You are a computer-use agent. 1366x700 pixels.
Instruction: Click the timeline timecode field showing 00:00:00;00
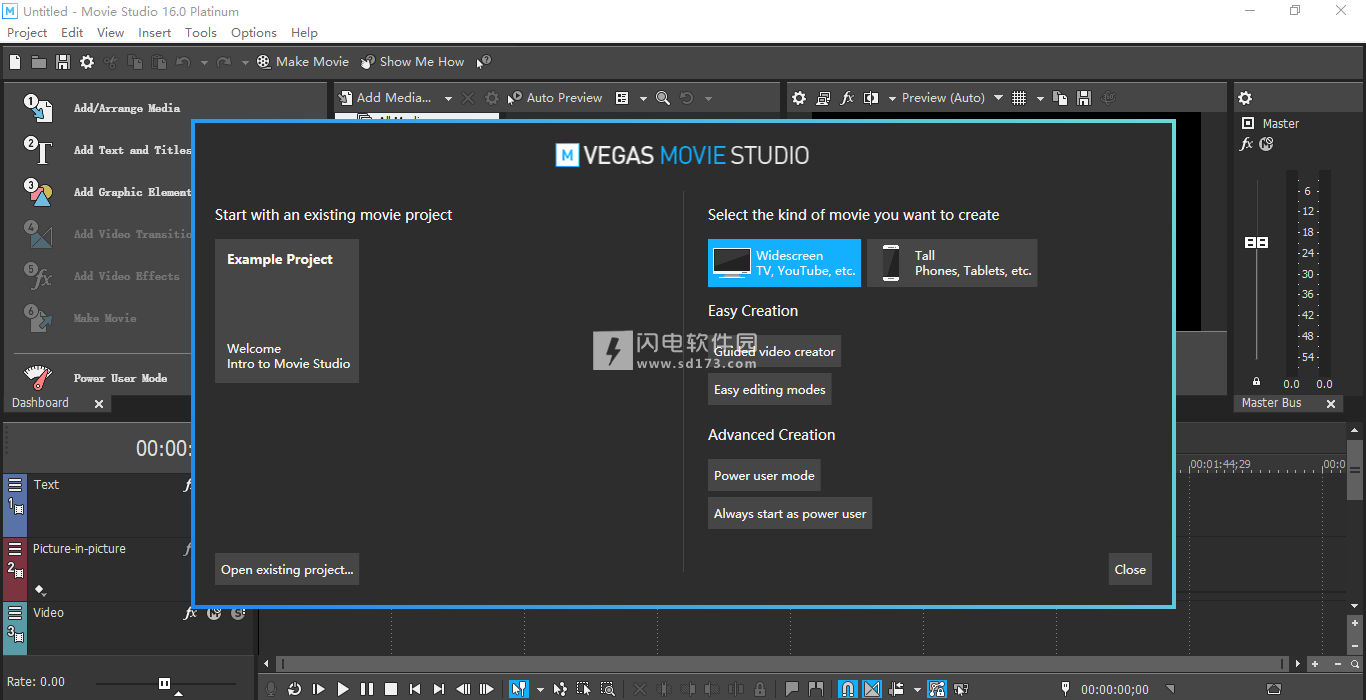point(1115,689)
